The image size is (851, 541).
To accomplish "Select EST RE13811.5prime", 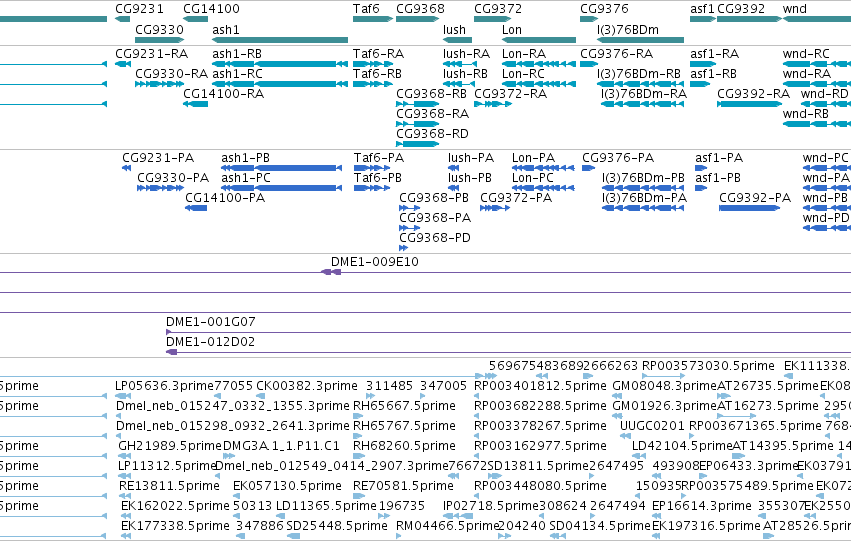I will tap(169, 486).
